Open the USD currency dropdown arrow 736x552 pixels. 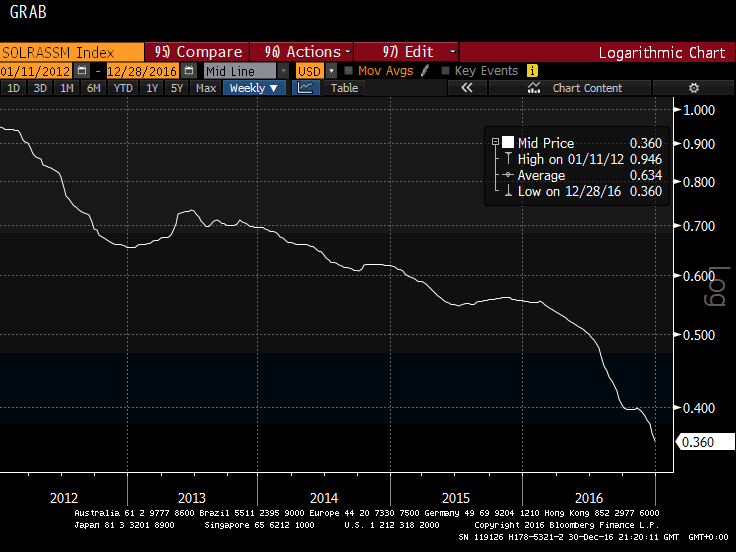[x=331, y=71]
